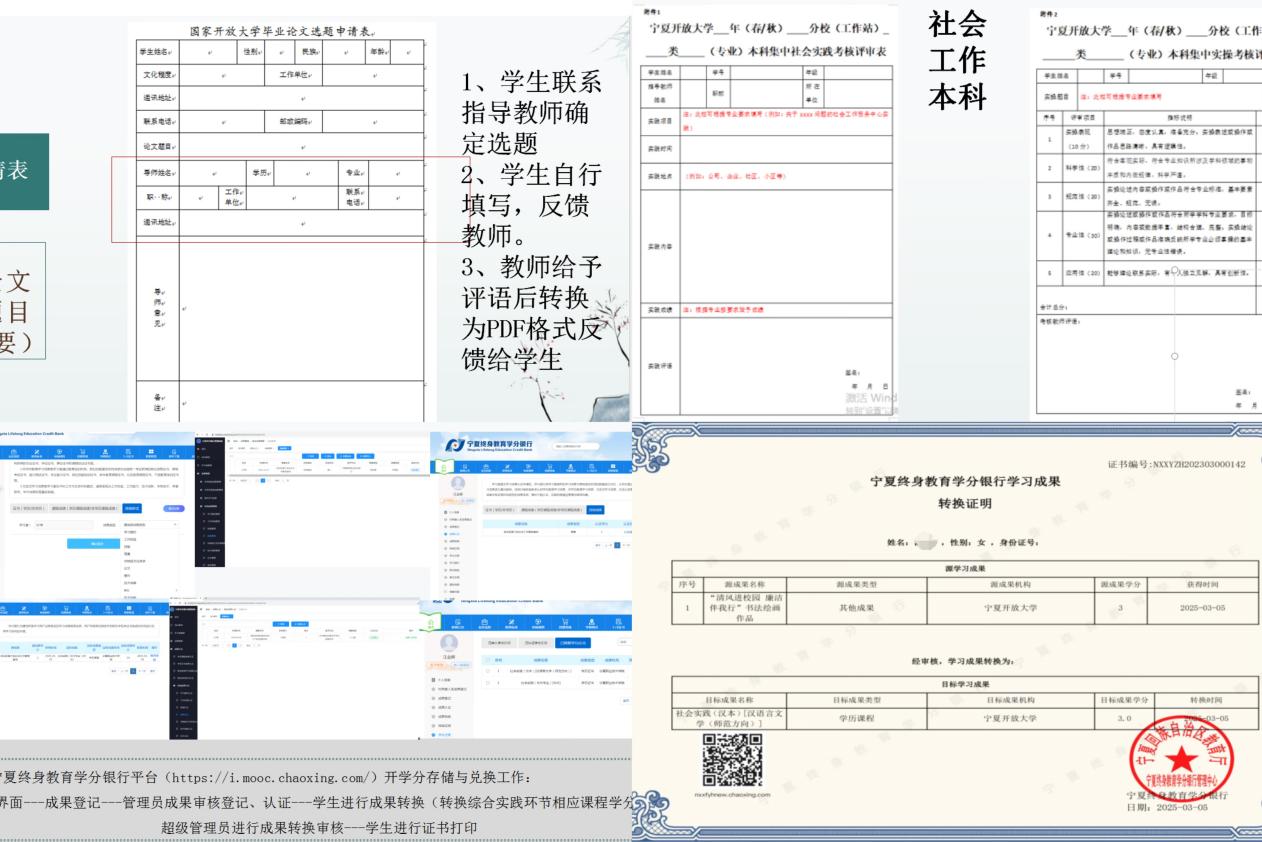Click the 应用性（20） item in the 附件2 form
This screenshot has height=842, width=1262.
coord(1082,273)
